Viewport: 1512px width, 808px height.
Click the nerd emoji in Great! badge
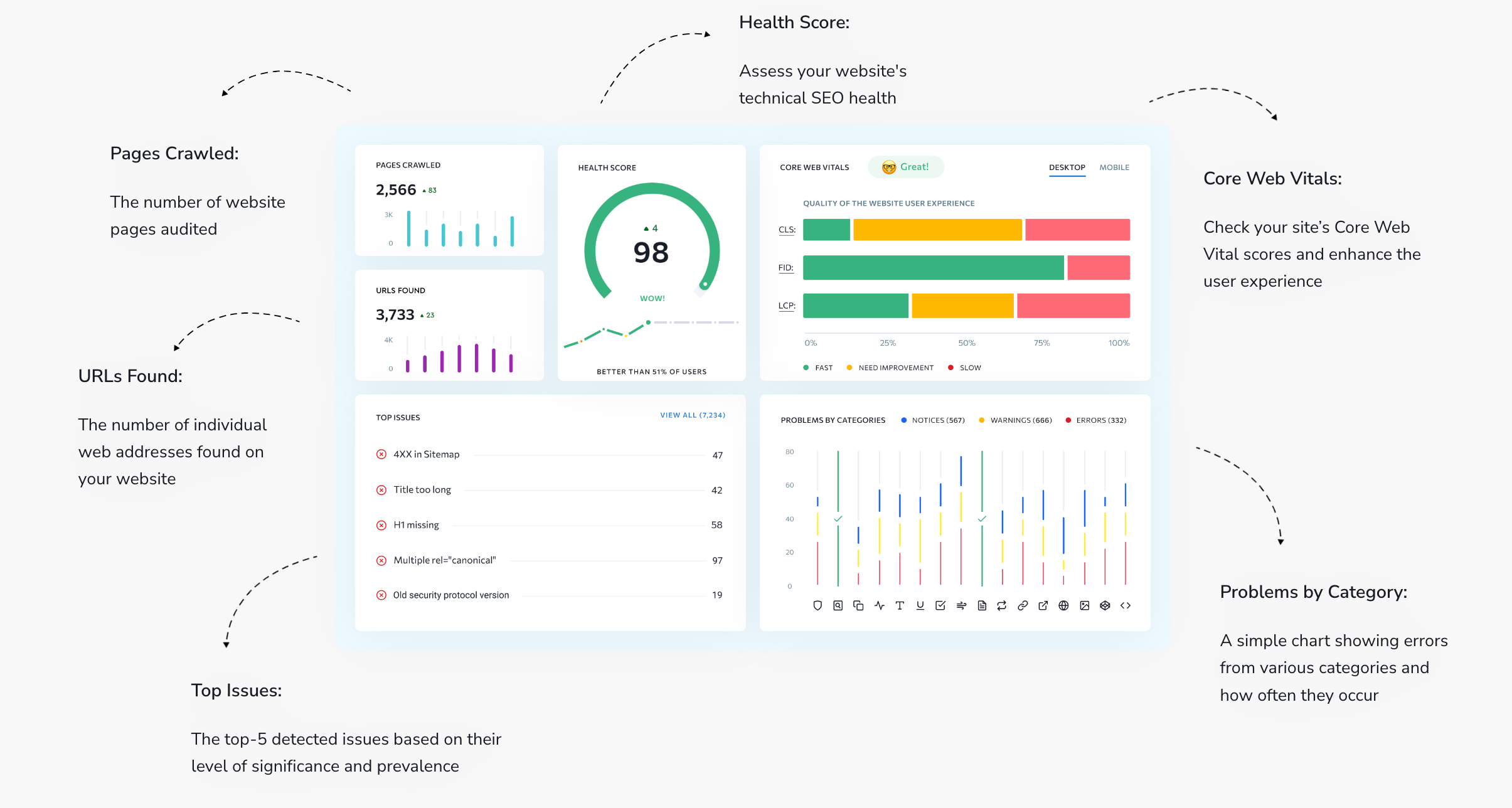pyautogui.click(x=889, y=167)
